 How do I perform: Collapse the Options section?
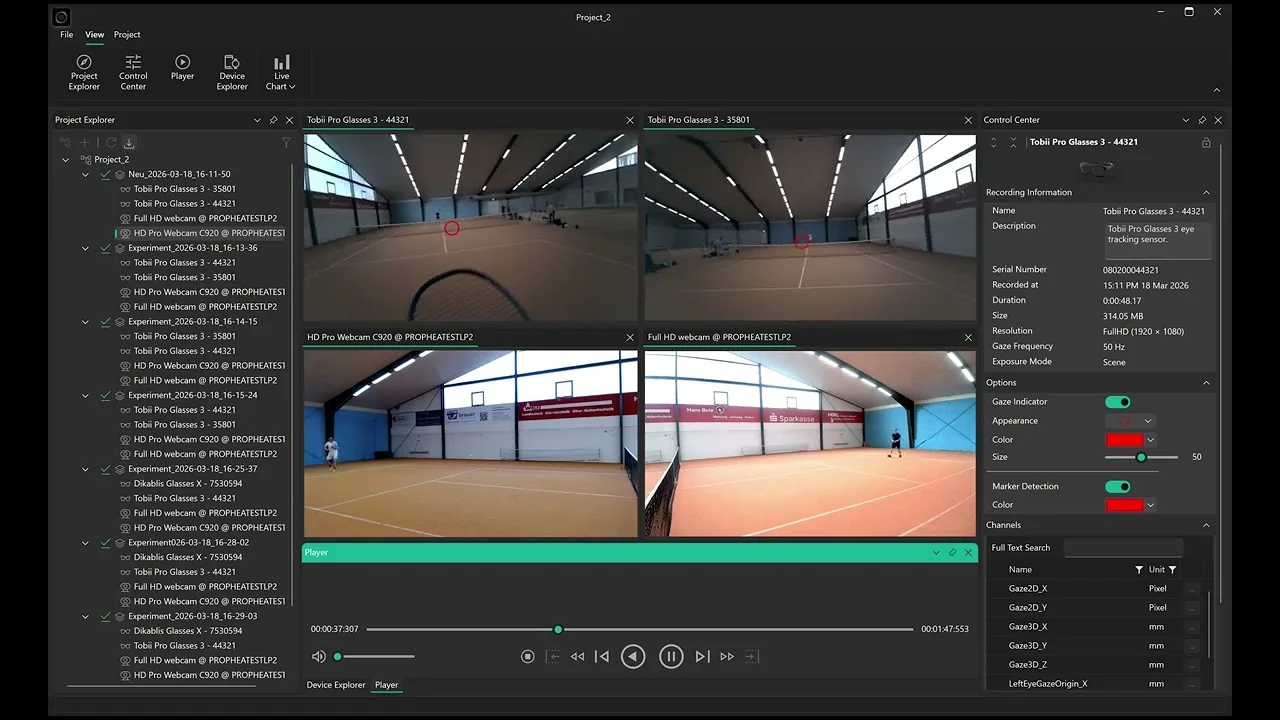click(x=1206, y=383)
